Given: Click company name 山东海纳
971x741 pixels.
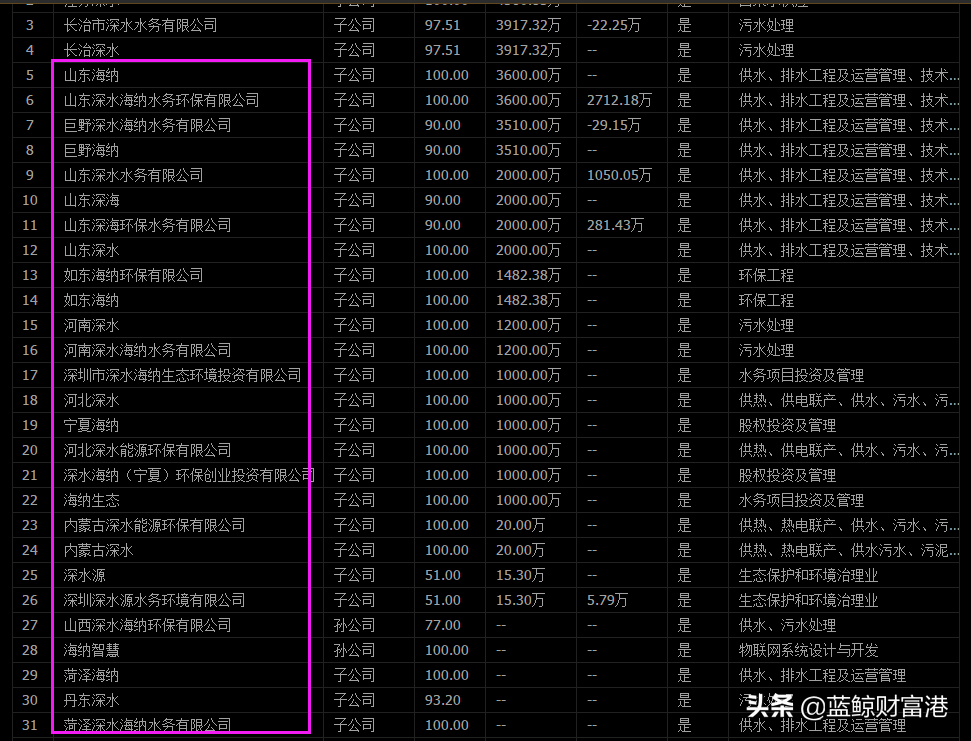Looking at the screenshot, I should 91,76.
